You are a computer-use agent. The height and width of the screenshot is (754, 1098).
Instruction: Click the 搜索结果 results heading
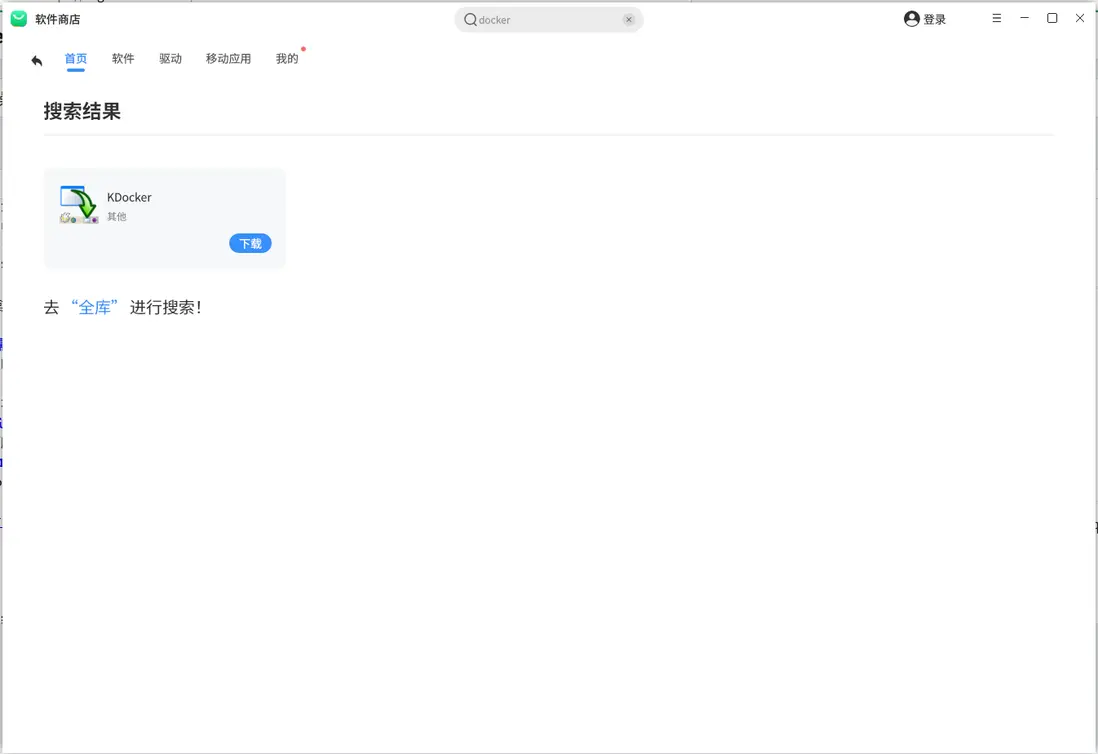(x=83, y=111)
